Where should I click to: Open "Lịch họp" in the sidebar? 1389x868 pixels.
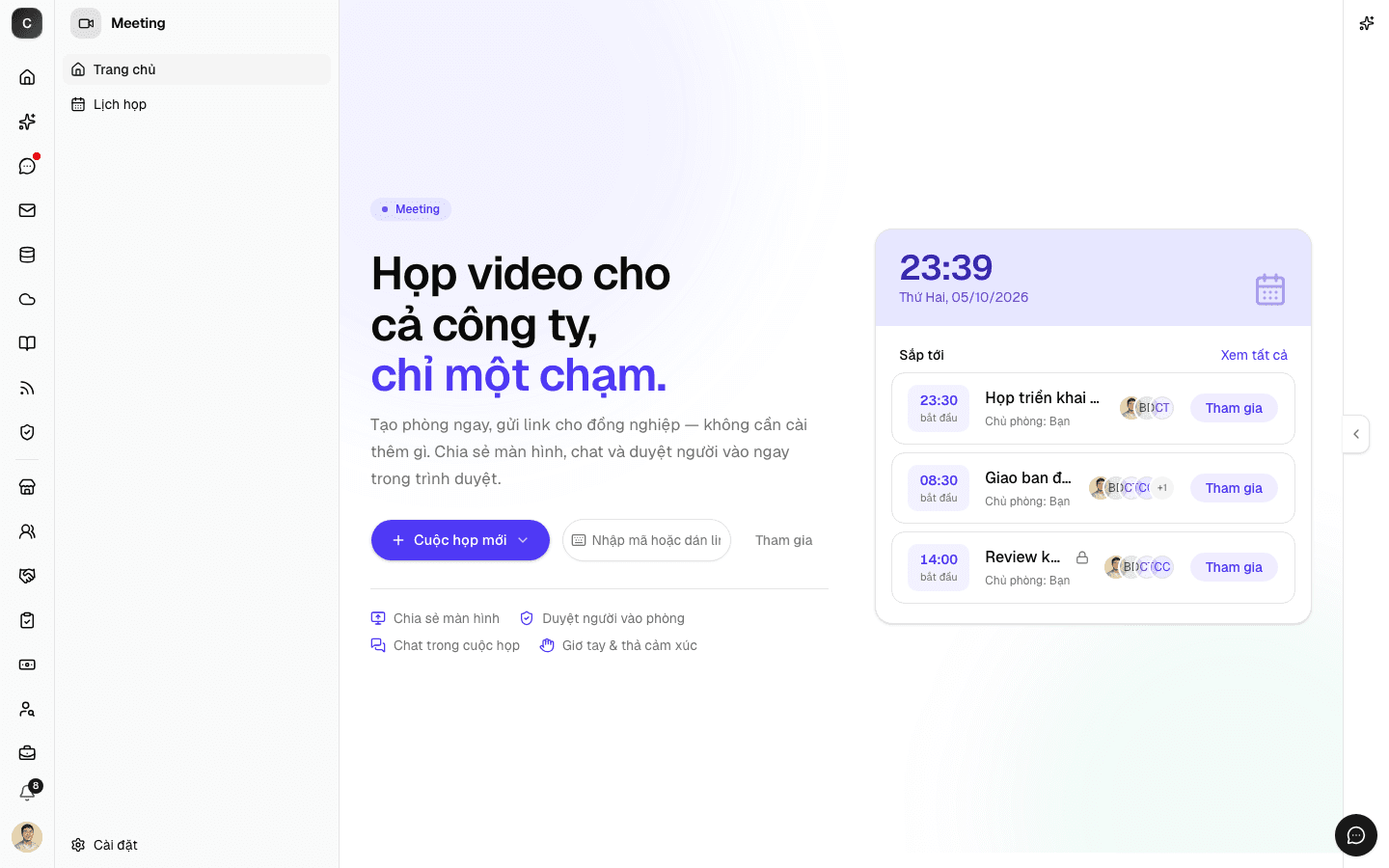(x=197, y=104)
